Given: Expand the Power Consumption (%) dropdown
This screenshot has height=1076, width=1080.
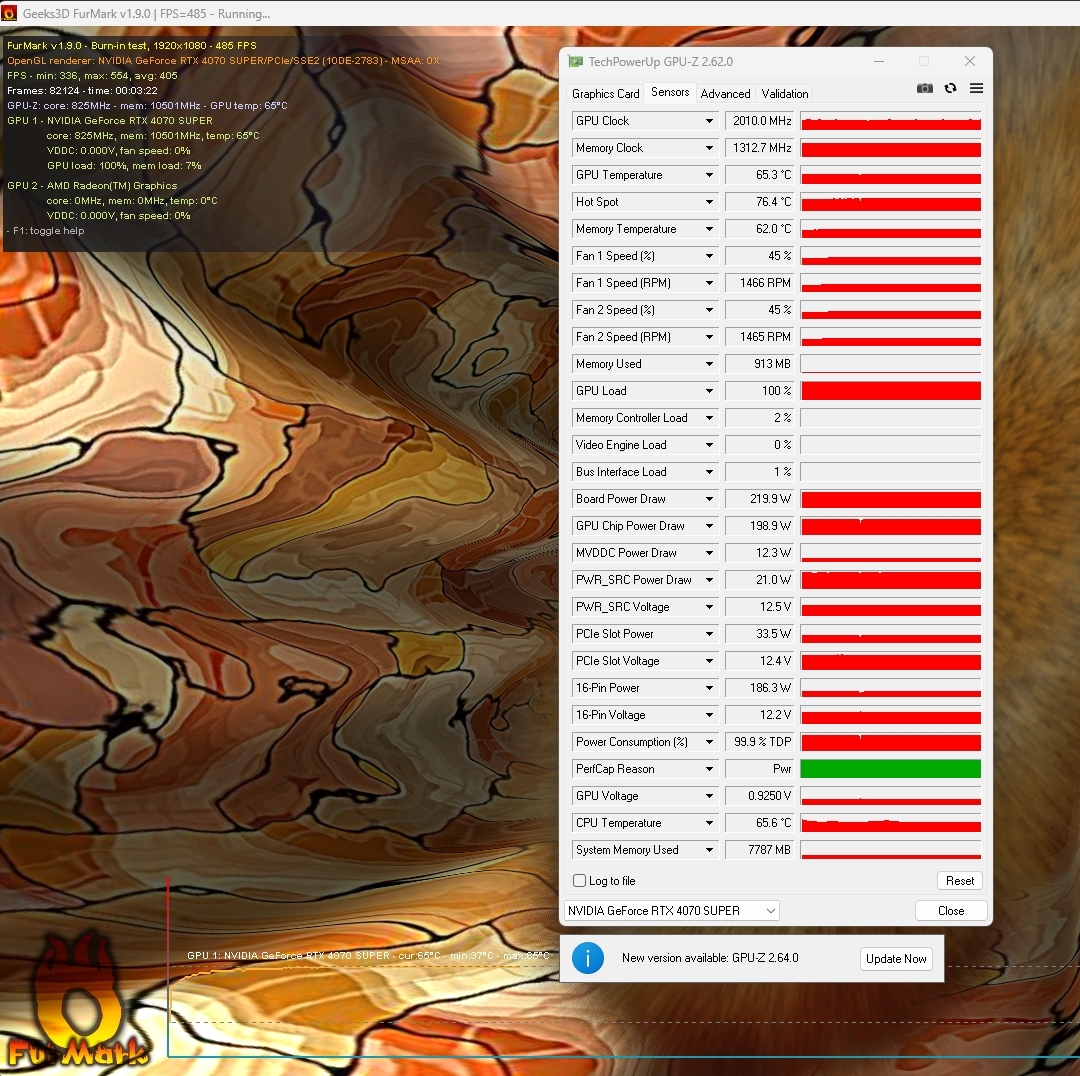Looking at the screenshot, I should coord(709,742).
